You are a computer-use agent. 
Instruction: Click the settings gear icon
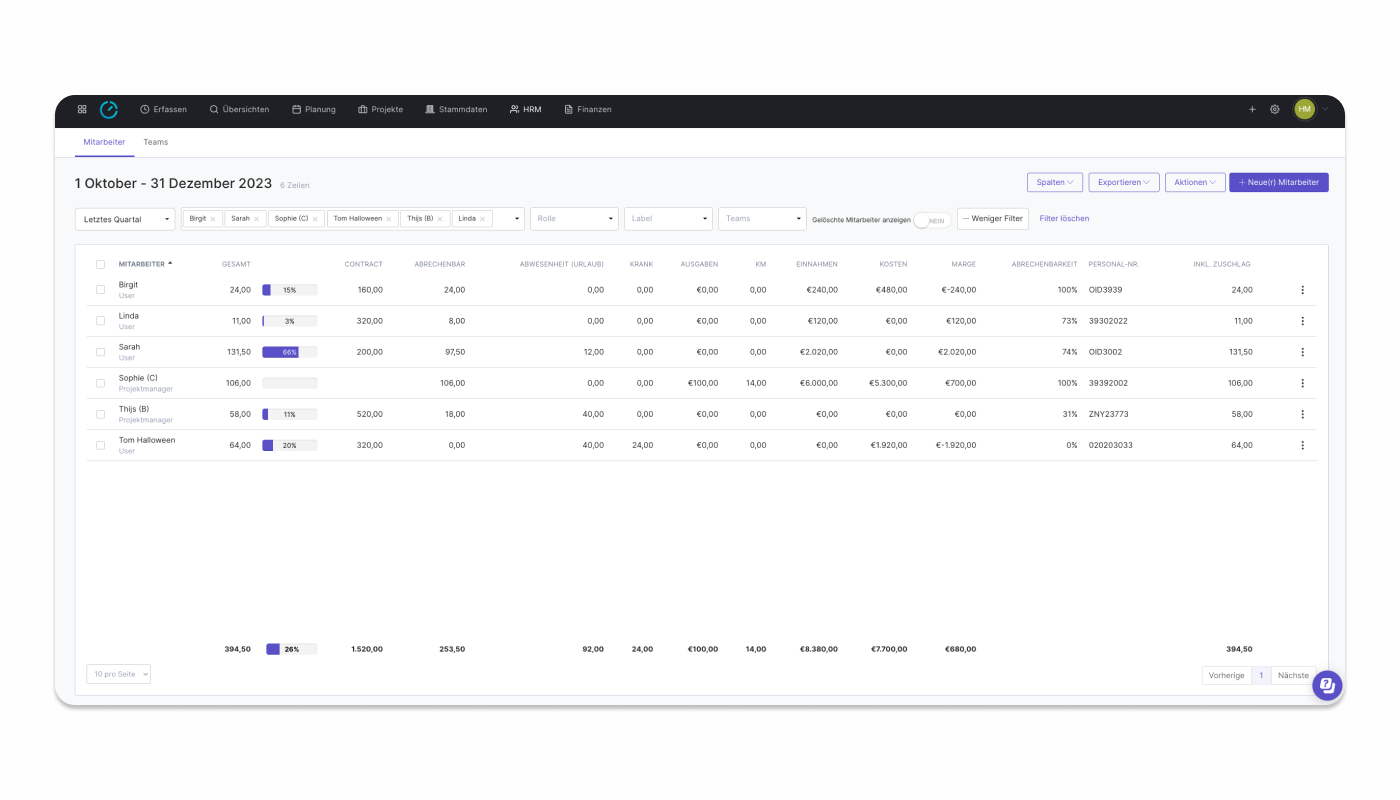tap(1275, 109)
